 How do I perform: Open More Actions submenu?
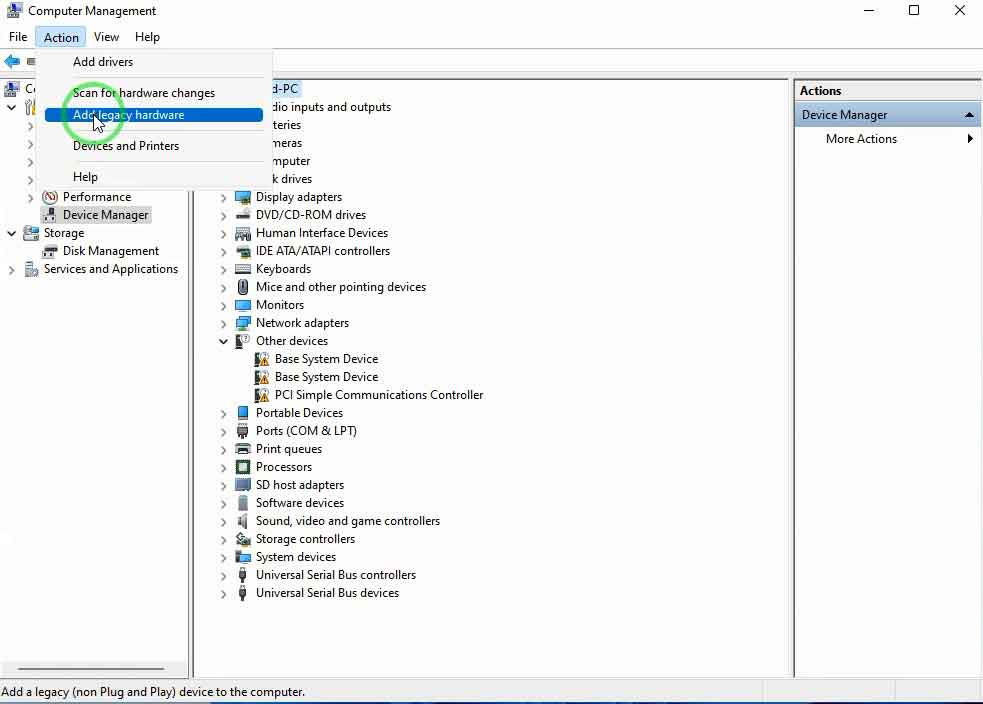pos(861,139)
